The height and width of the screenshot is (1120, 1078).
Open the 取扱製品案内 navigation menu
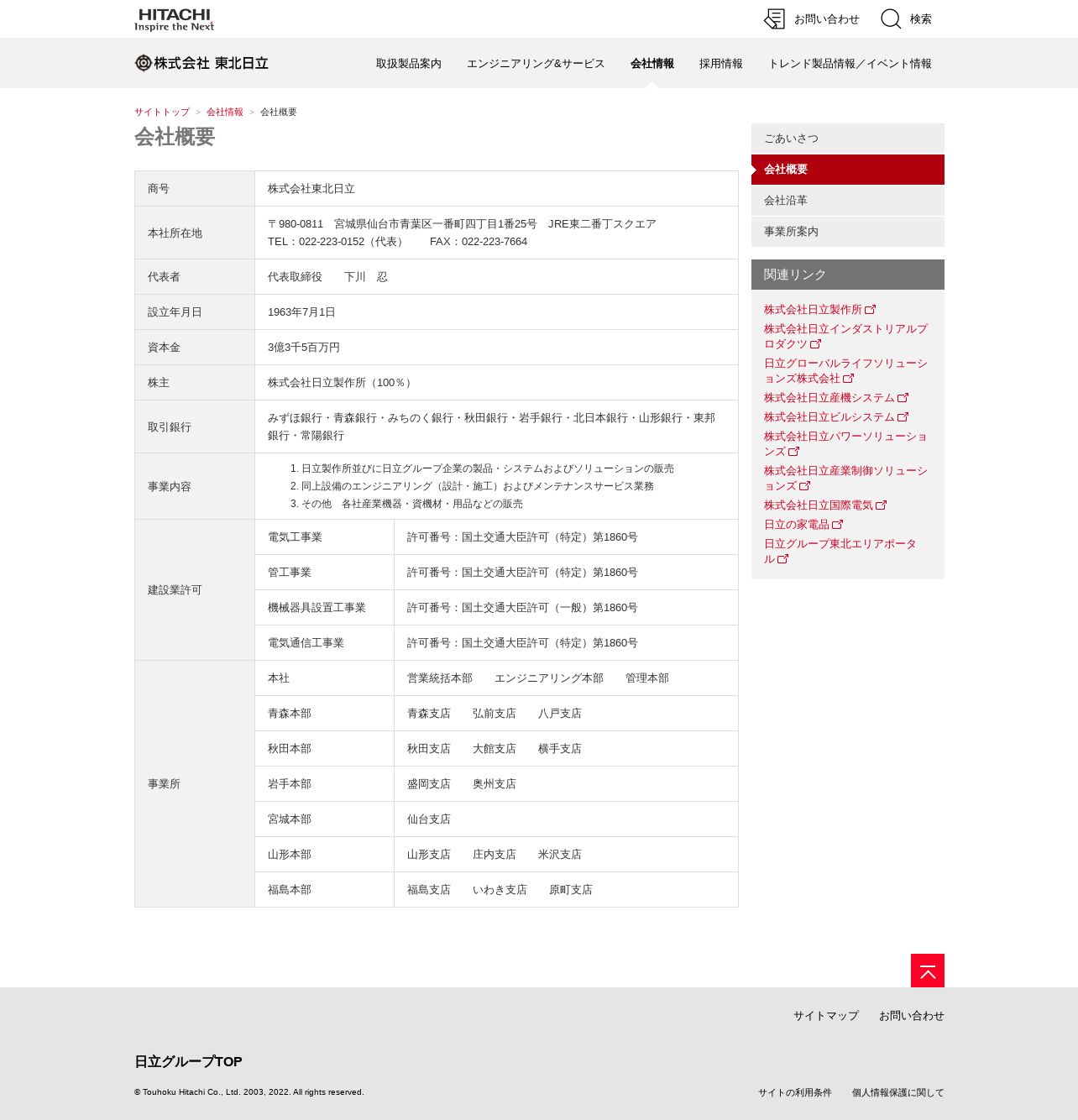point(409,64)
